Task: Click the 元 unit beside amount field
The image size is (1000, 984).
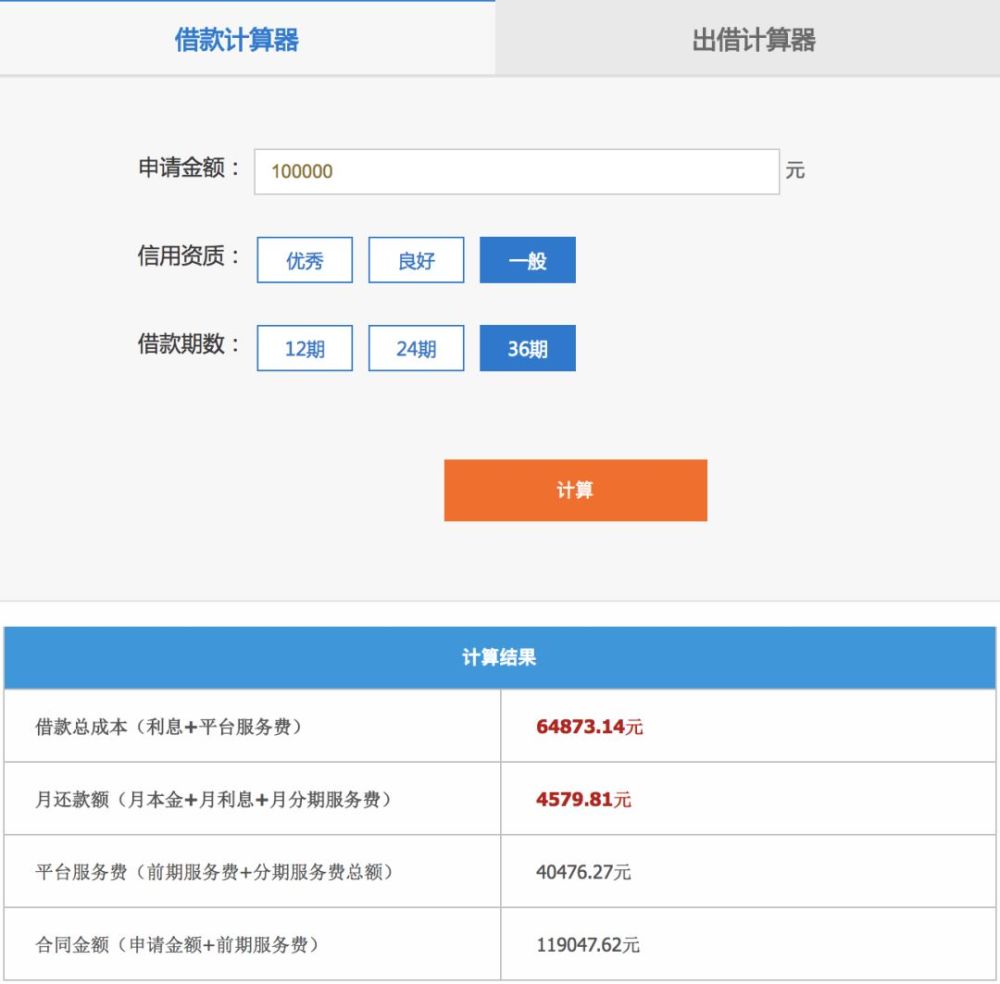Action: coord(795,170)
